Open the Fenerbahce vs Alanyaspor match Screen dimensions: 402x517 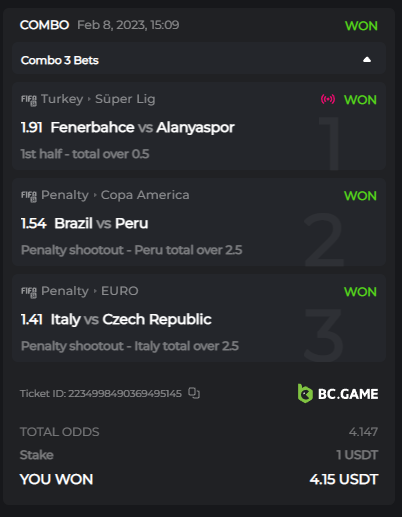coord(142,127)
